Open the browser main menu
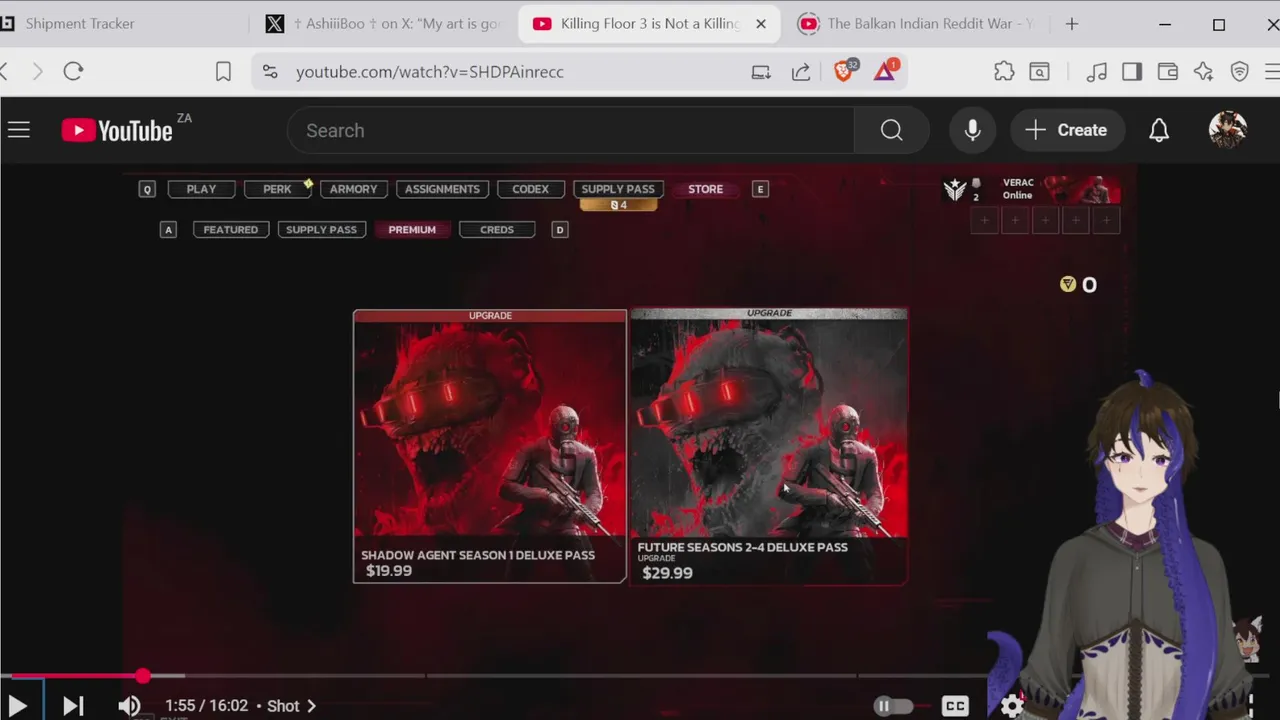 click(1272, 71)
